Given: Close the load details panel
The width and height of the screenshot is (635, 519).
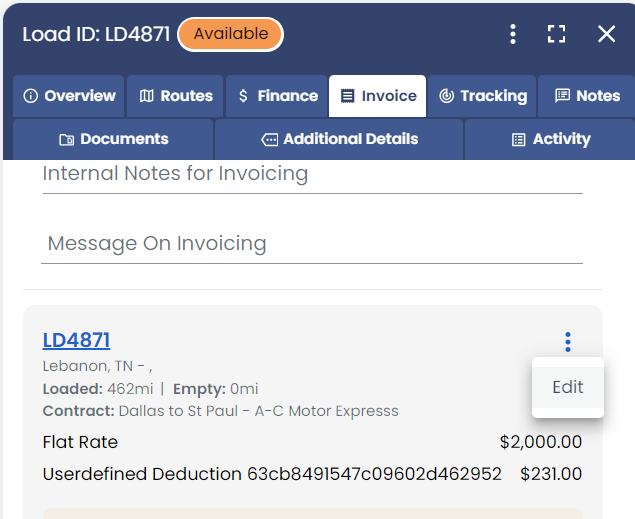Looking at the screenshot, I should point(606,34).
